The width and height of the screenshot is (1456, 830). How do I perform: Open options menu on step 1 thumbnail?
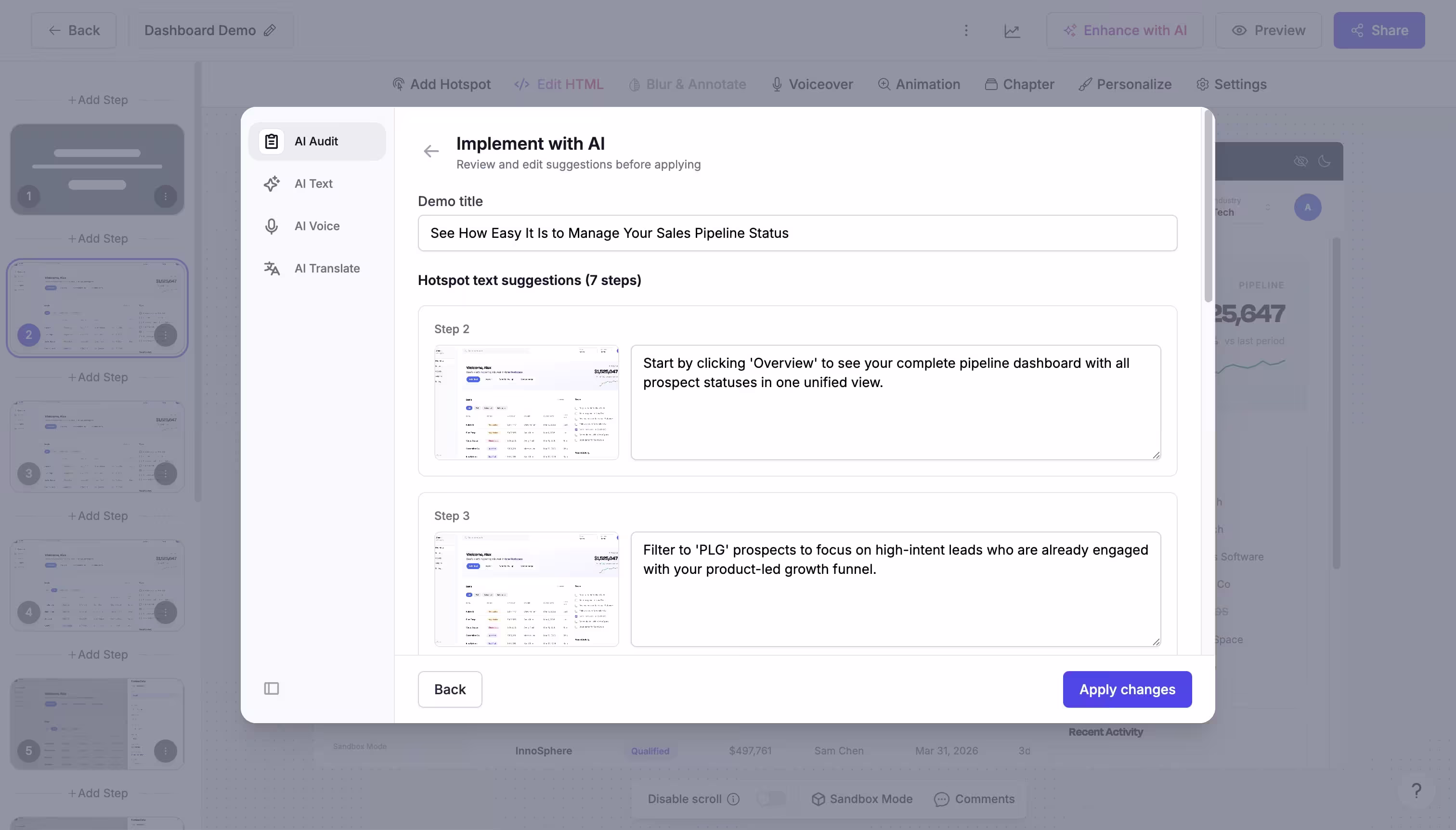coord(165,197)
